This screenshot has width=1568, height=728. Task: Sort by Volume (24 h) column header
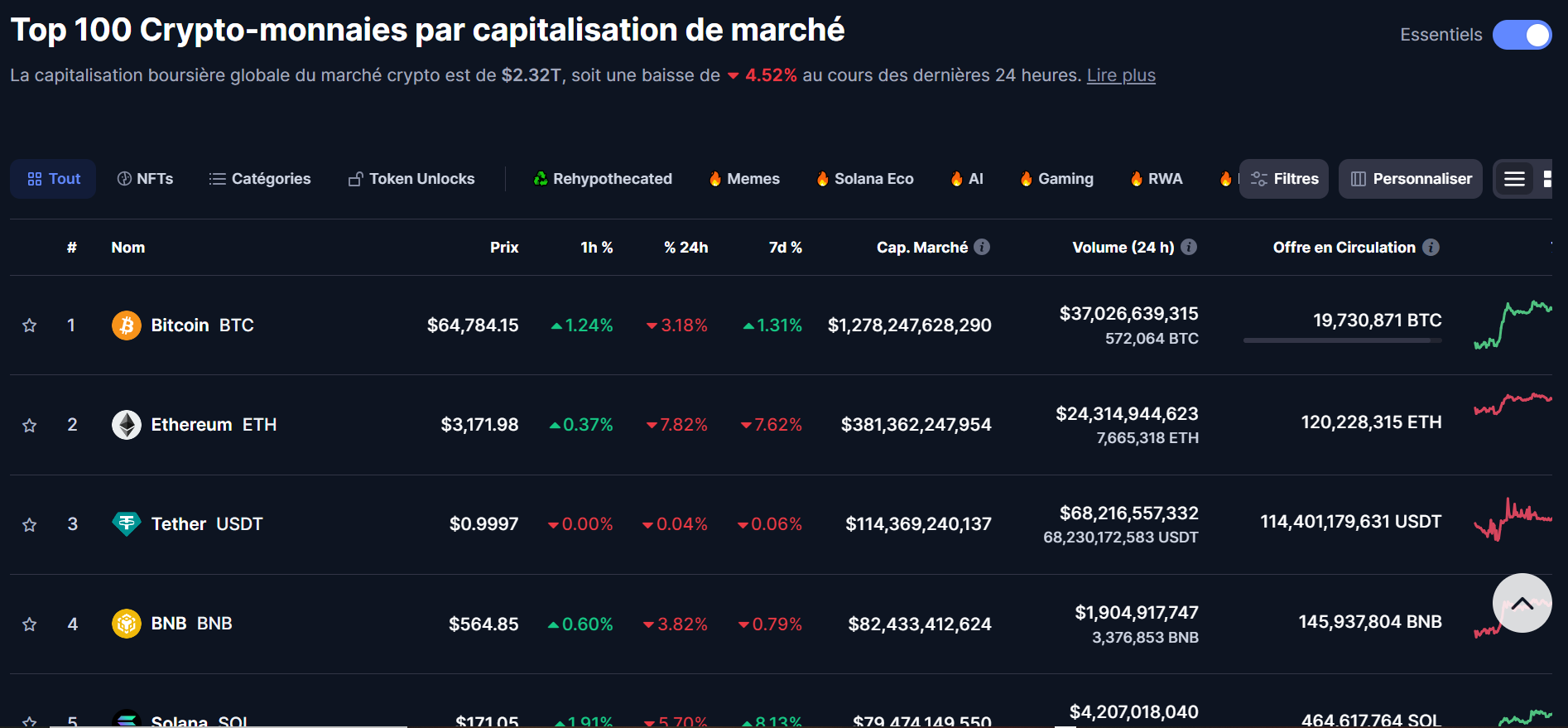(1123, 248)
